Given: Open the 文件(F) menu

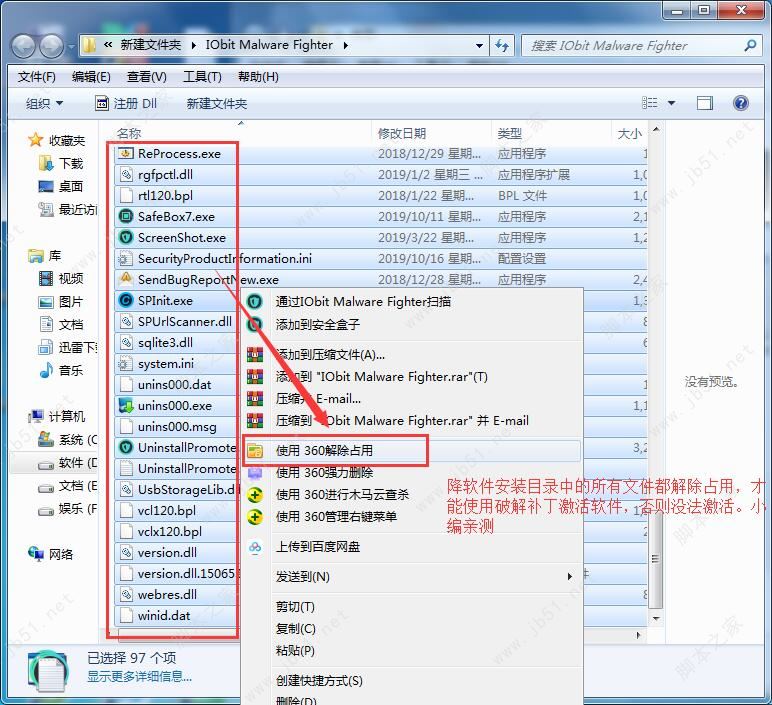Looking at the screenshot, I should (37, 77).
